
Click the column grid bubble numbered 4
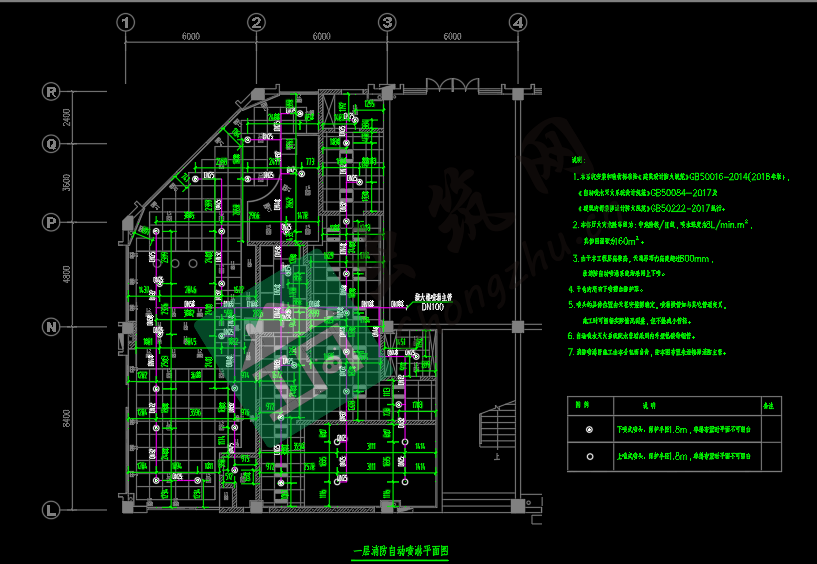tap(517, 22)
